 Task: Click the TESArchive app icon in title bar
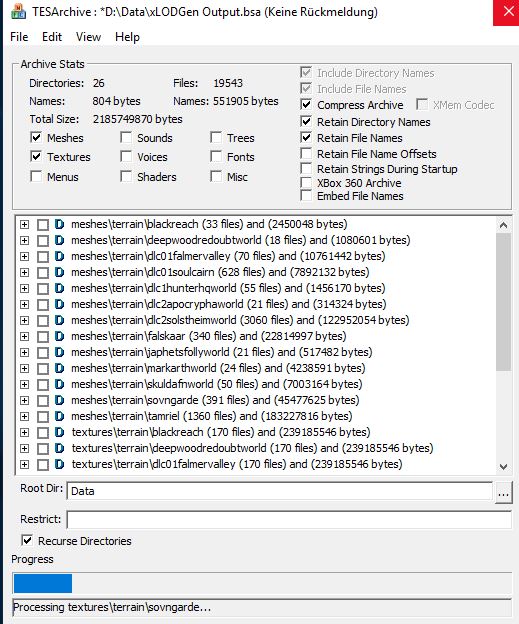tap(19, 12)
